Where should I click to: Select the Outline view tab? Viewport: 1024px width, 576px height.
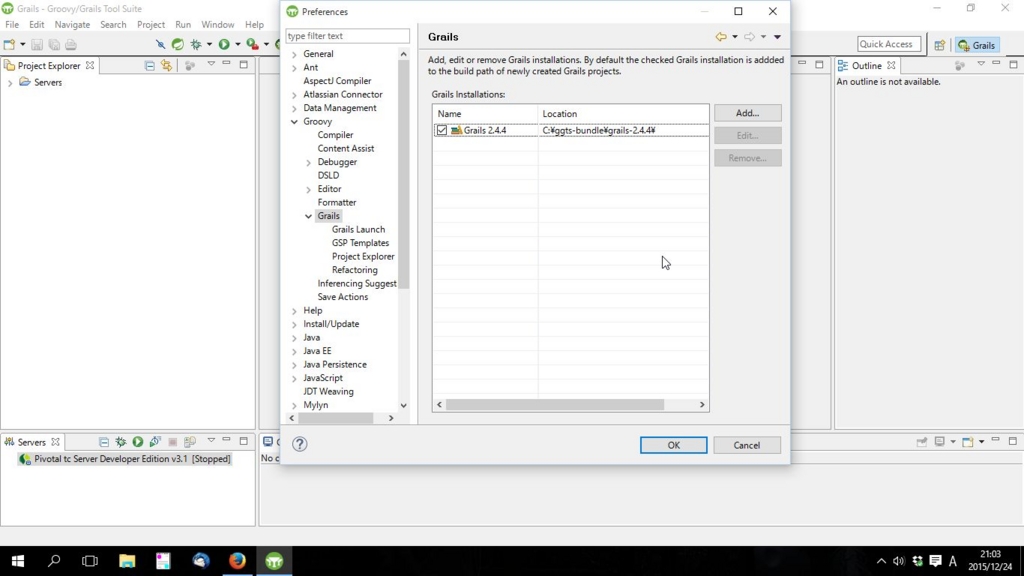point(866,65)
